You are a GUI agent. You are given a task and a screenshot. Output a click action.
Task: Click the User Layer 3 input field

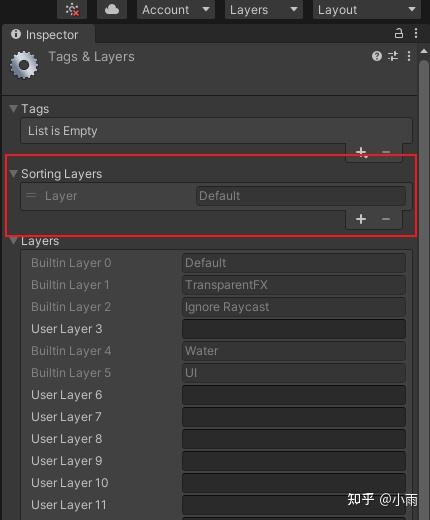coord(294,329)
